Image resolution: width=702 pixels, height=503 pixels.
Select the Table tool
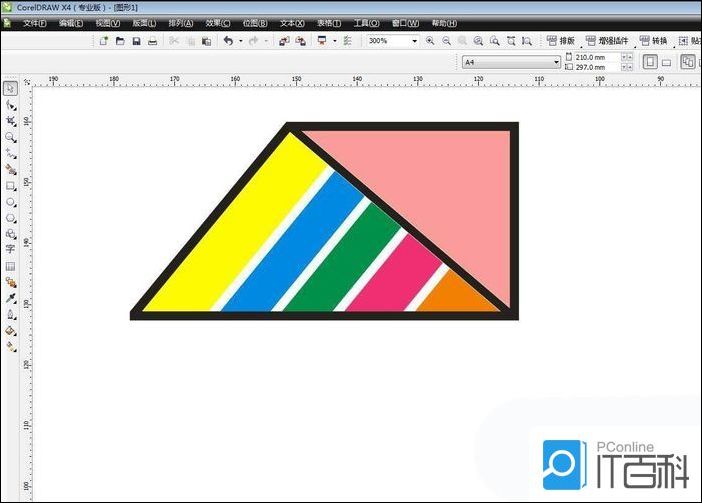tap(10, 266)
